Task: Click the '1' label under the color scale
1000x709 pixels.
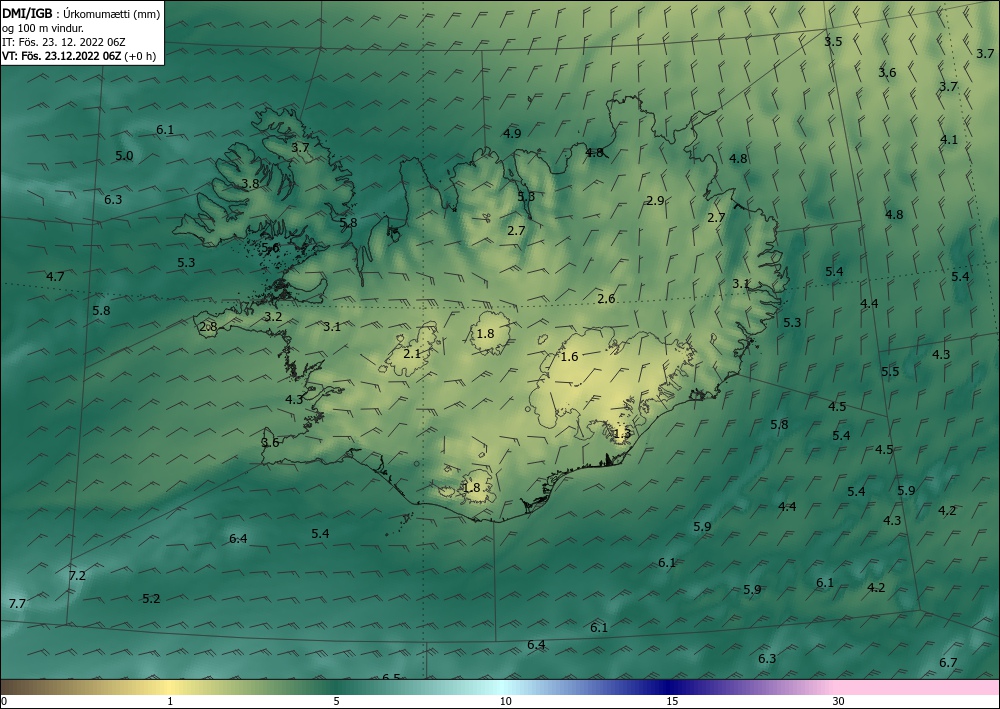Action: [170, 702]
